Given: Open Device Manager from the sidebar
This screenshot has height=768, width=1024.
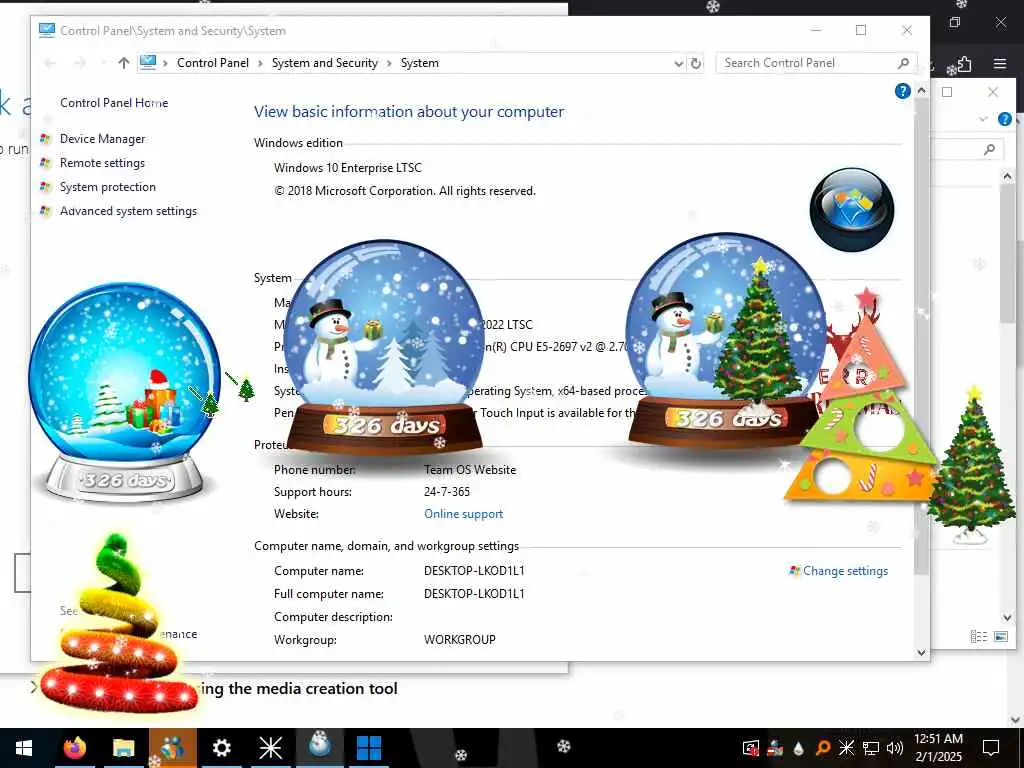Looking at the screenshot, I should point(103,138).
